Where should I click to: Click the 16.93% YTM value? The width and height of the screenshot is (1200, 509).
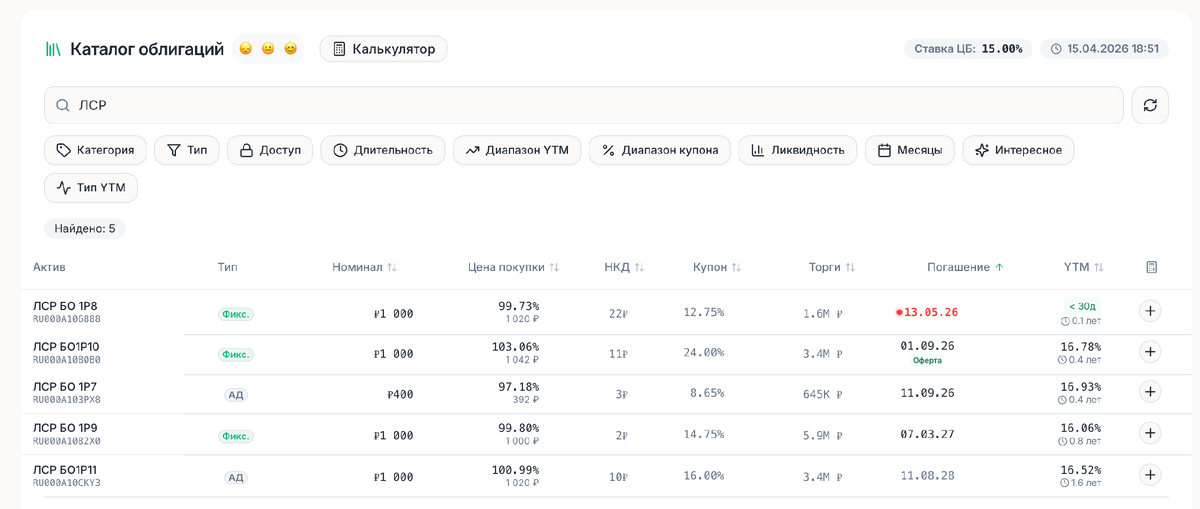point(1081,387)
